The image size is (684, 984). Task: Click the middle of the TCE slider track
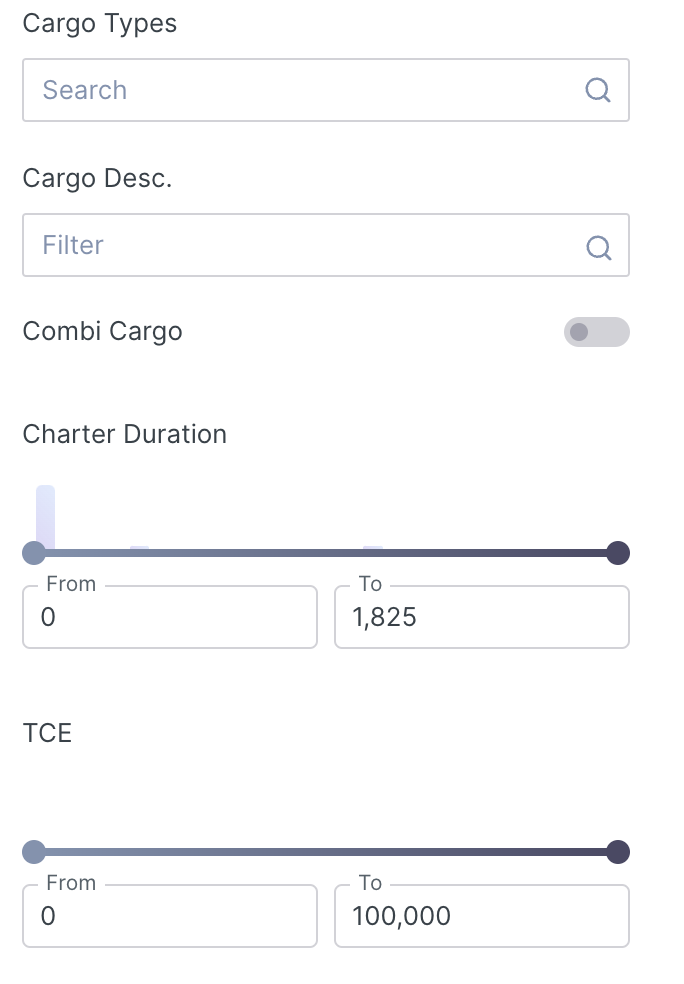(326, 852)
